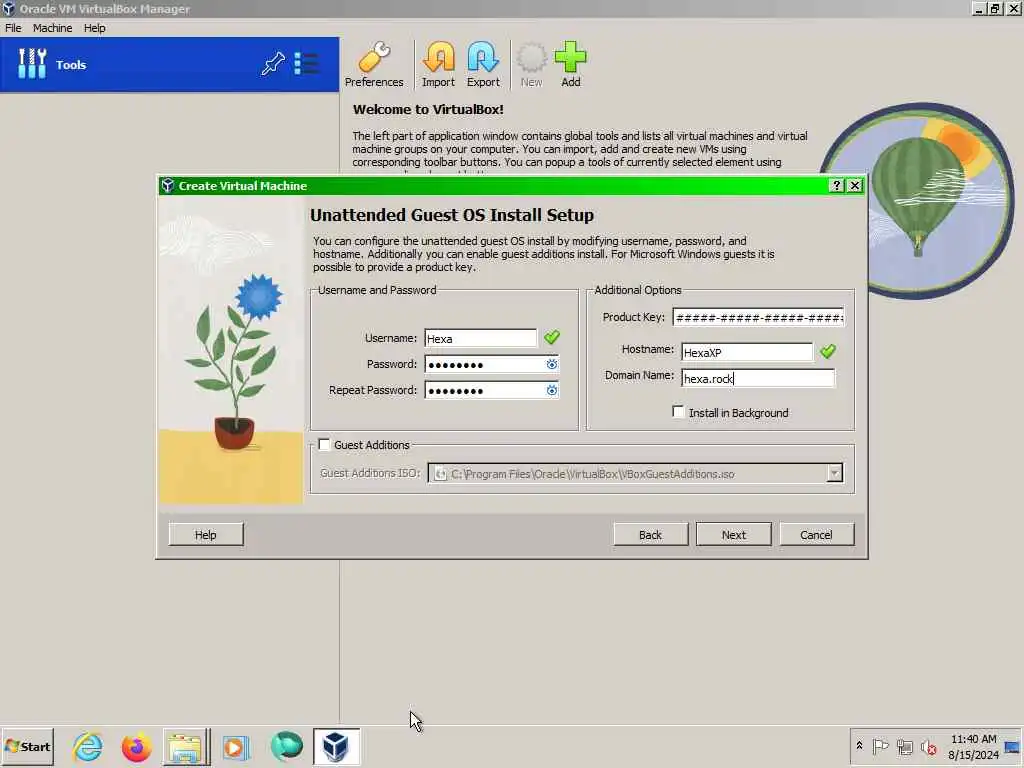Image resolution: width=1024 pixels, height=768 pixels.
Task: Click the pin icon in Tools header
Action: click(x=273, y=64)
